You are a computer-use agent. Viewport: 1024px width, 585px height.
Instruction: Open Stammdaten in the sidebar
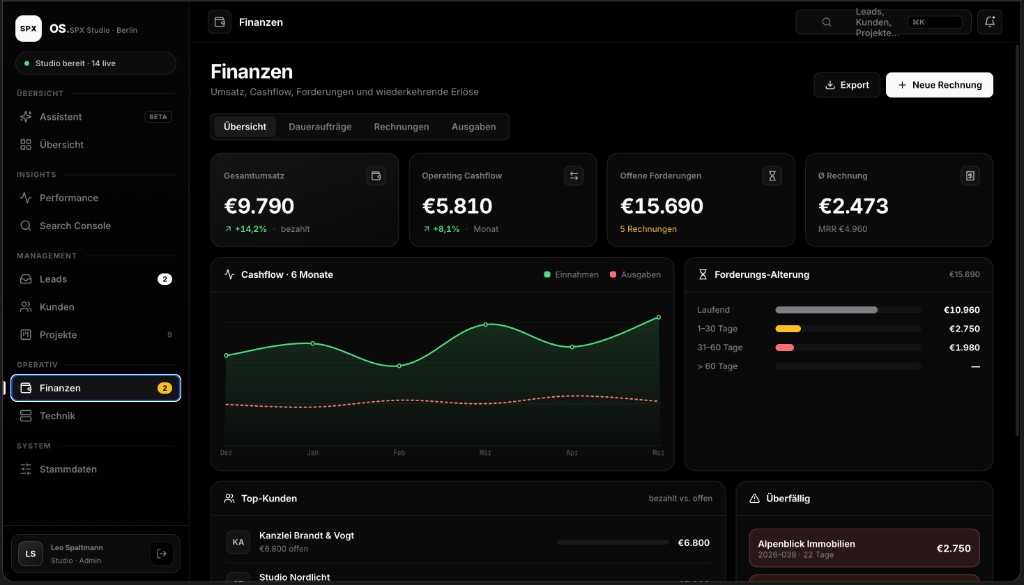pos(95,469)
